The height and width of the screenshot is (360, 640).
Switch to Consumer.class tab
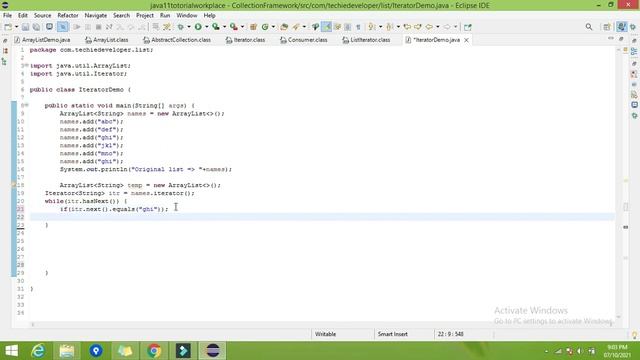pos(304,40)
